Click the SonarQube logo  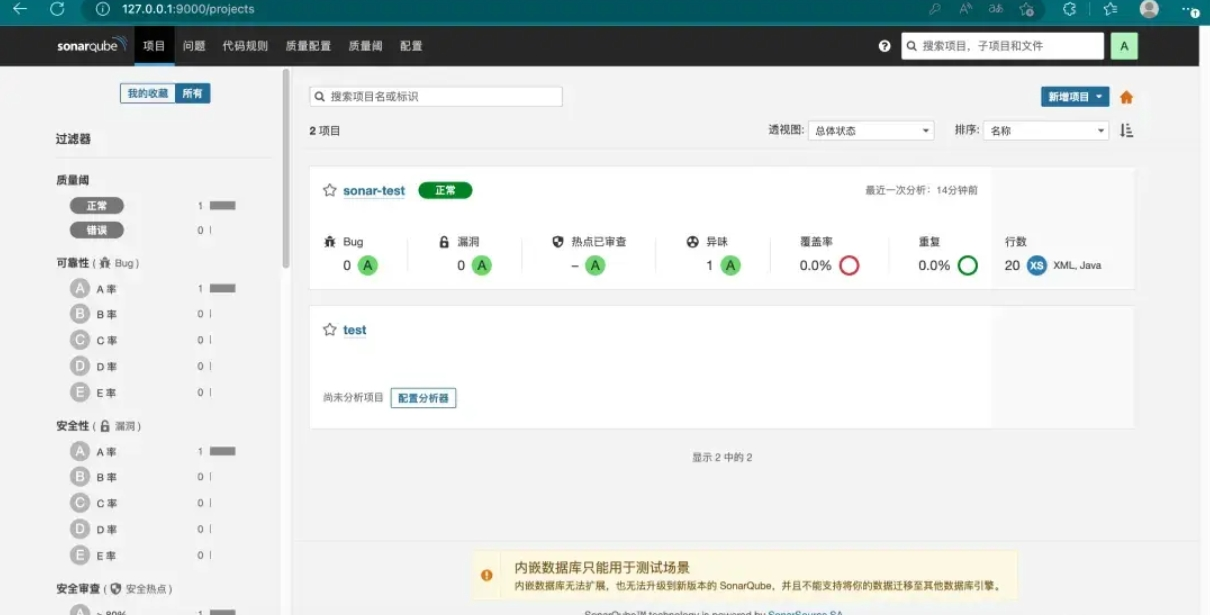point(92,46)
